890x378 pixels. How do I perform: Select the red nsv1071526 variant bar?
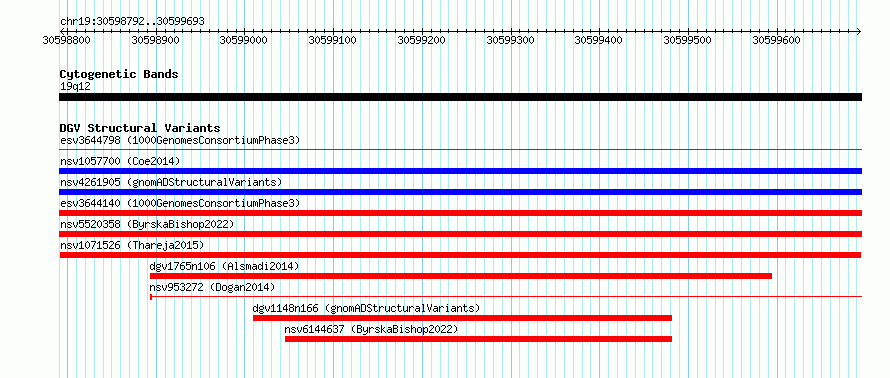(x=460, y=255)
